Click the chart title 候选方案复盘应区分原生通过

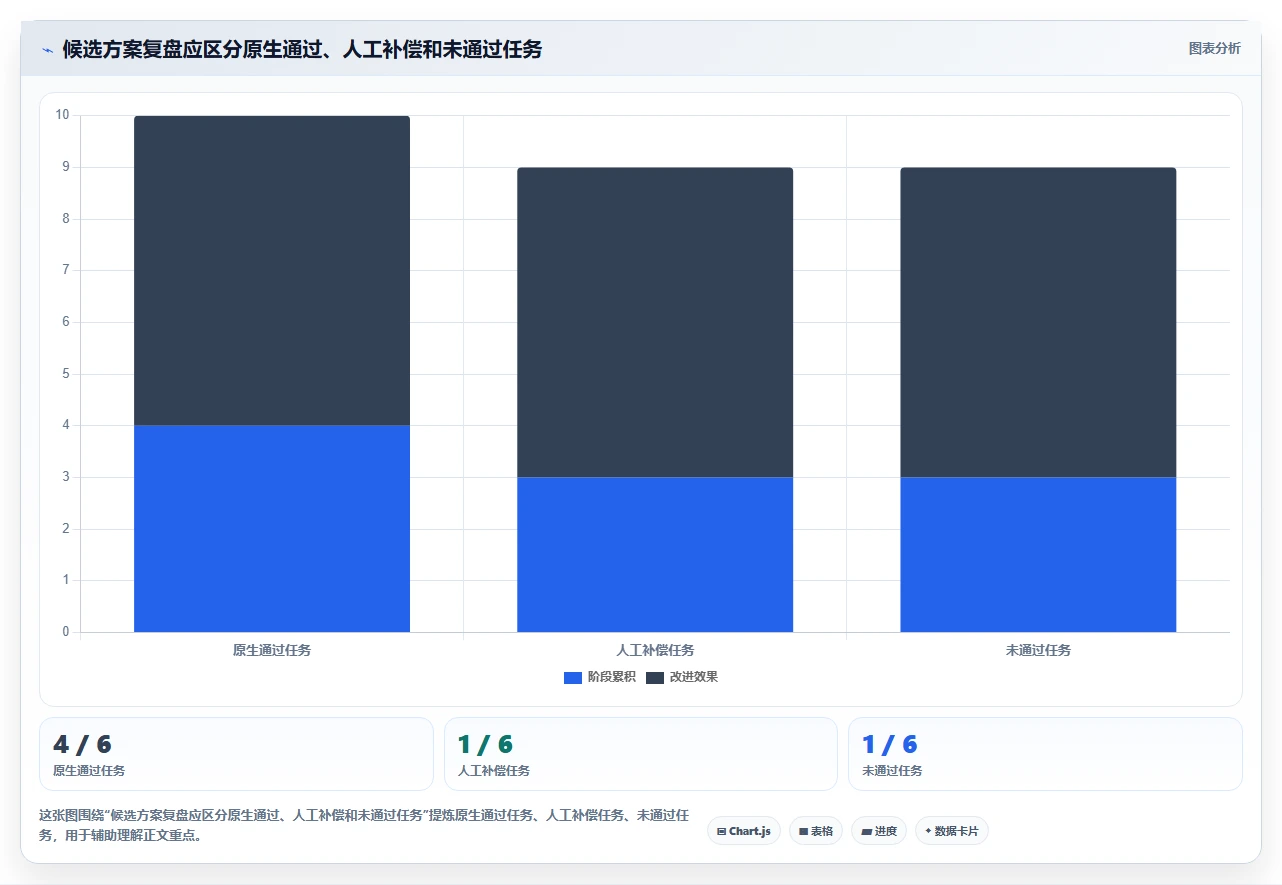302,49
